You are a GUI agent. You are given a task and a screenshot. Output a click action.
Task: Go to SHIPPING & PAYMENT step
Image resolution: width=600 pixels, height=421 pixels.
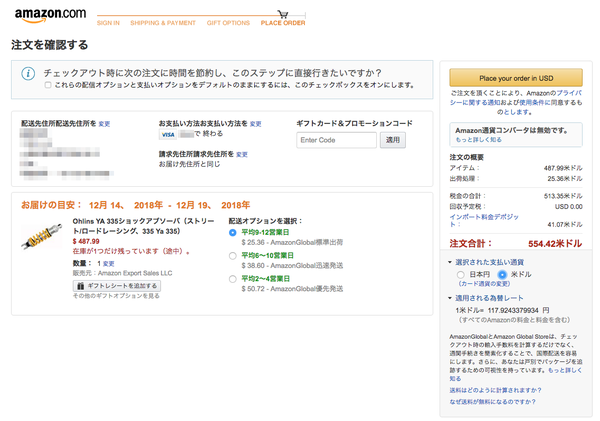(163, 23)
